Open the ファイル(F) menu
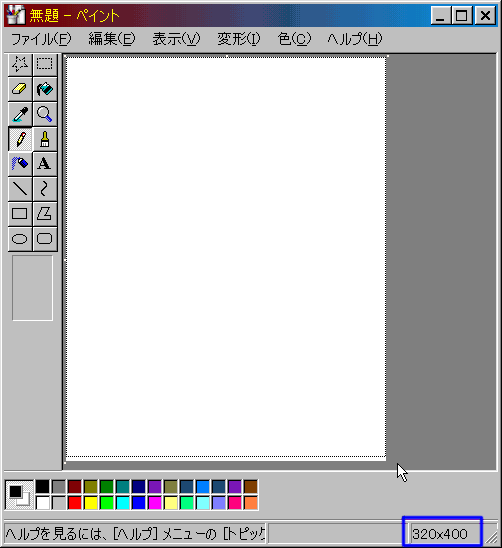This screenshot has width=502, height=548. (41, 39)
